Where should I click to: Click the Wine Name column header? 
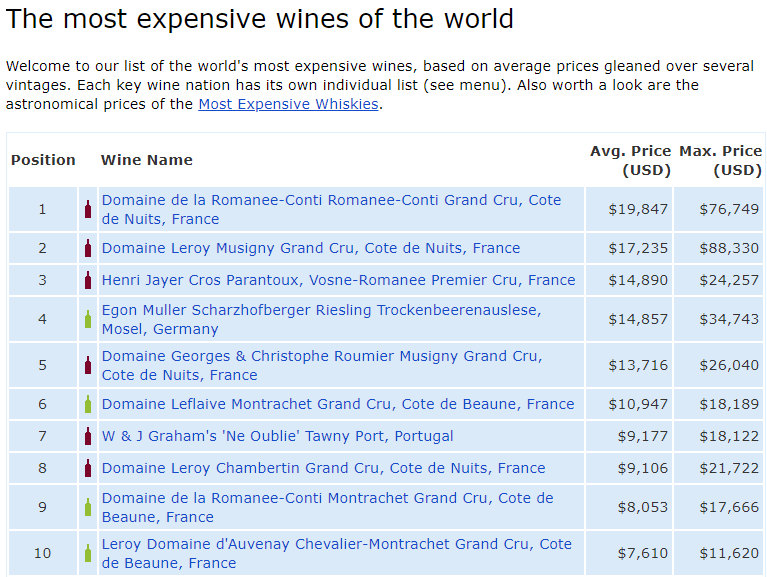[x=147, y=160]
